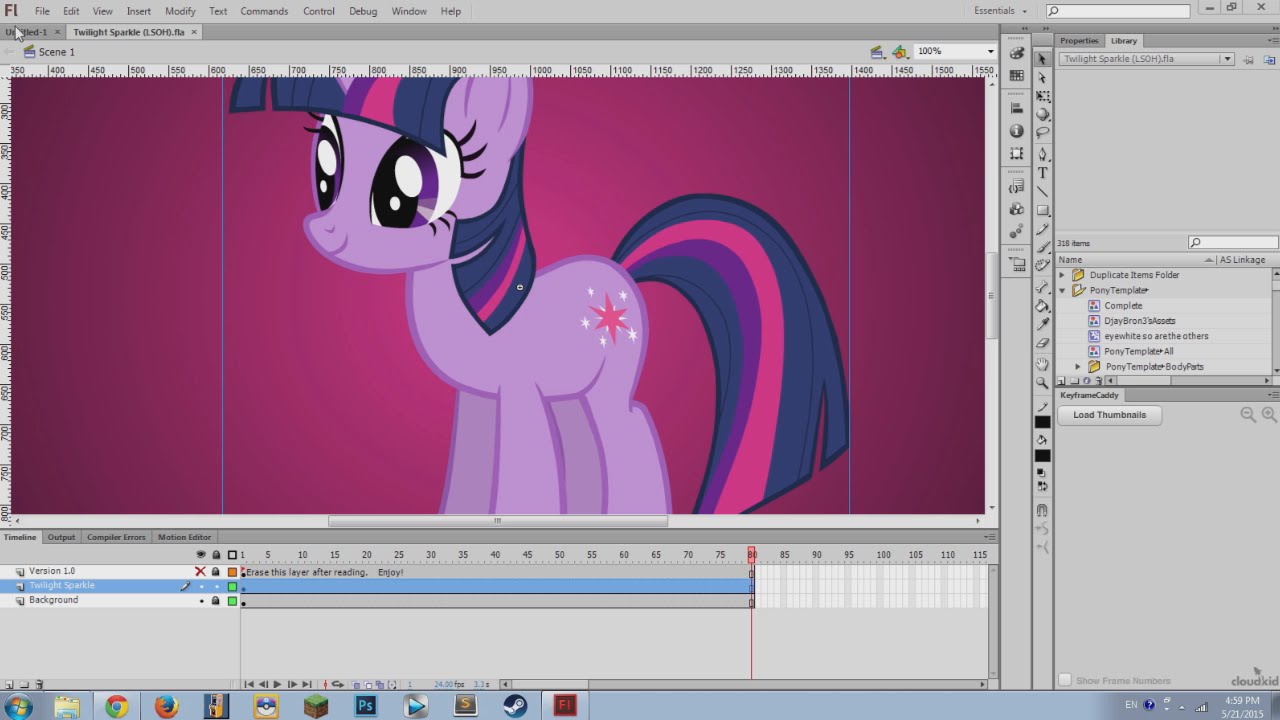This screenshot has width=1280, height=720.
Task: Toggle outline mode for Twilight Sparkle layer
Action: coord(232,587)
